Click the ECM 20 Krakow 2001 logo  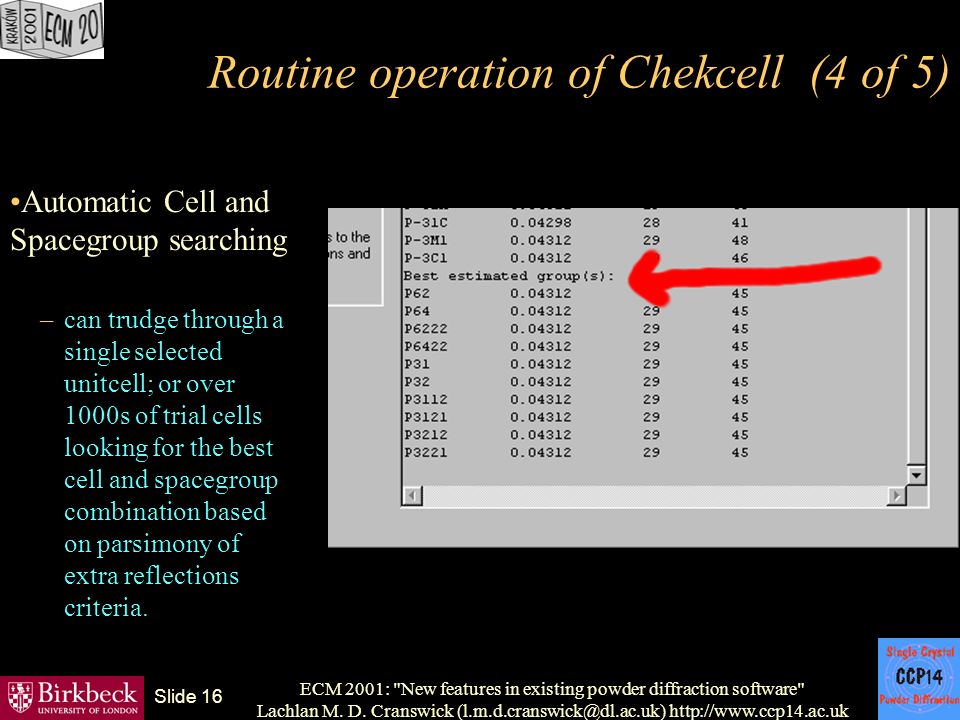[x=51, y=29]
